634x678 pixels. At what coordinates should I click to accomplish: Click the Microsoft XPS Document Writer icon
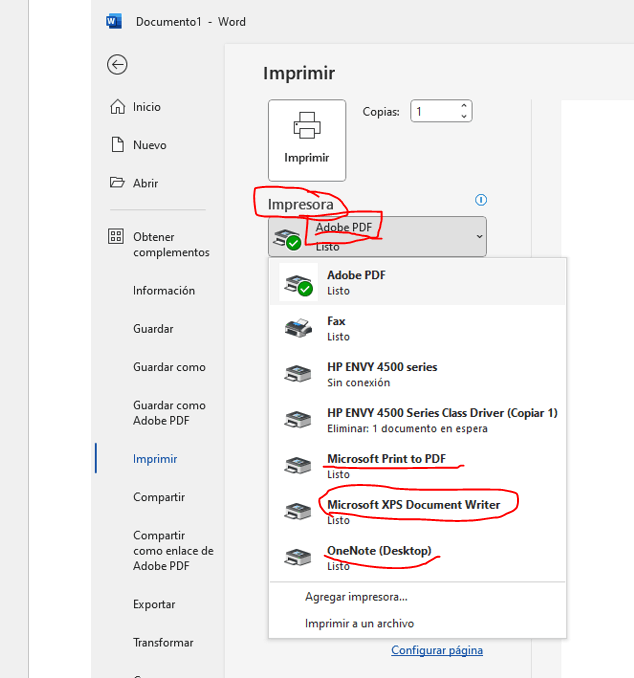tap(298, 511)
